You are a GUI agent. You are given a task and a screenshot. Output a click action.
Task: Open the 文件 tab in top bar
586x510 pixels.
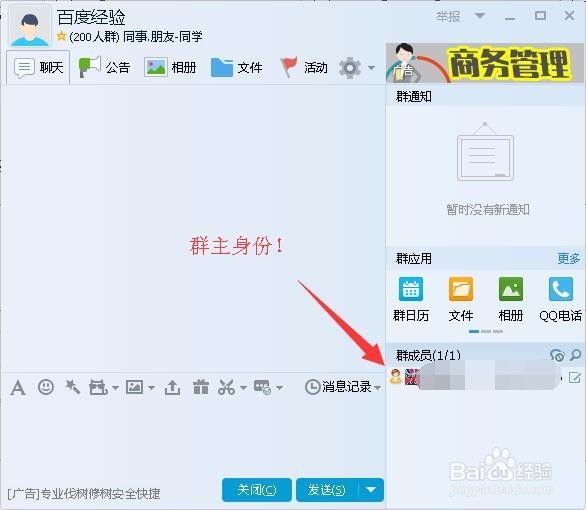pos(237,68)
